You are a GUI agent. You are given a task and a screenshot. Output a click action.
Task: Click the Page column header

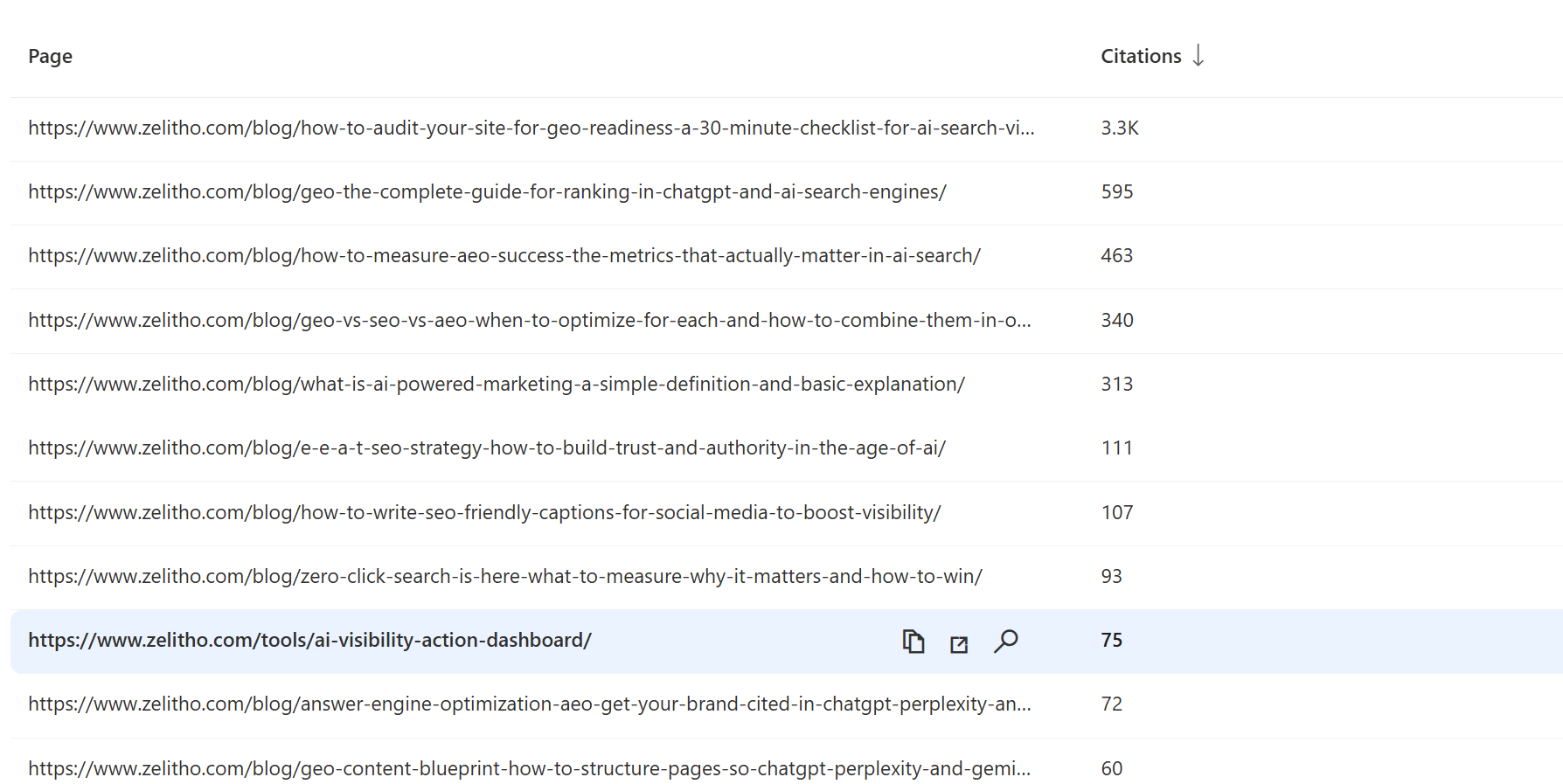coord(51,56)
